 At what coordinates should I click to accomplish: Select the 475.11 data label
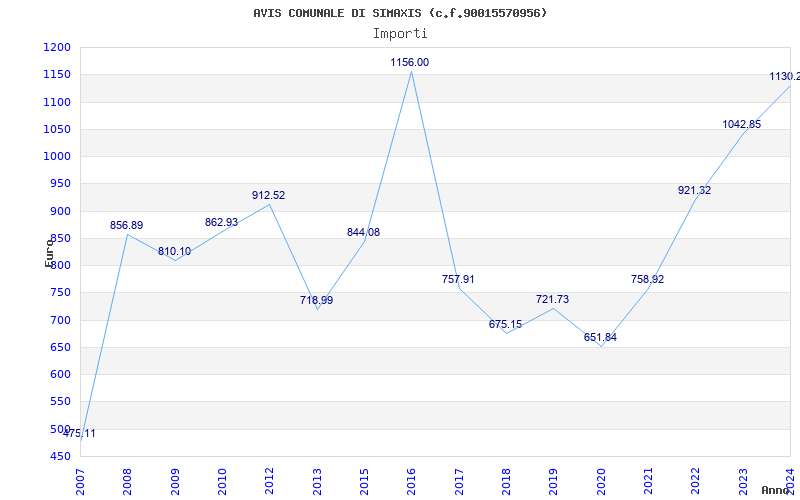(x=79, y=434)
